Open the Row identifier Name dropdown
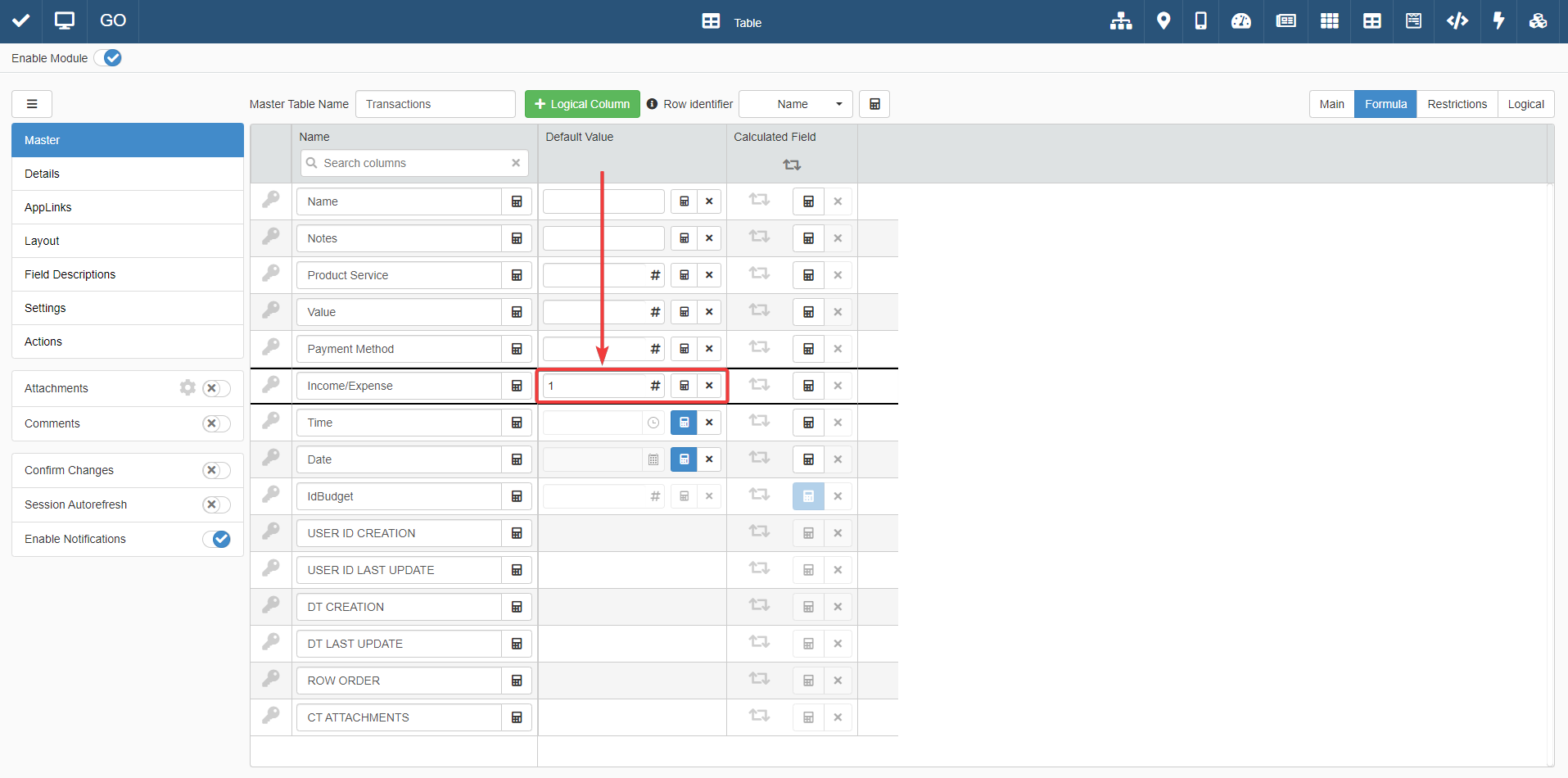1568x778 pixels. tap(795, 104)
